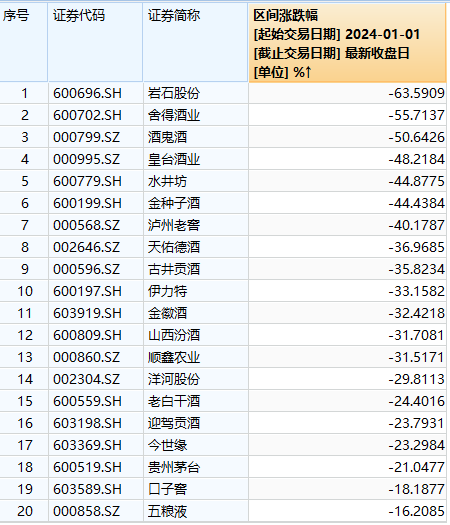This screenshot has height=525, width=450.
Task: Select the 老白干酒 row
Action: [223, 401]
